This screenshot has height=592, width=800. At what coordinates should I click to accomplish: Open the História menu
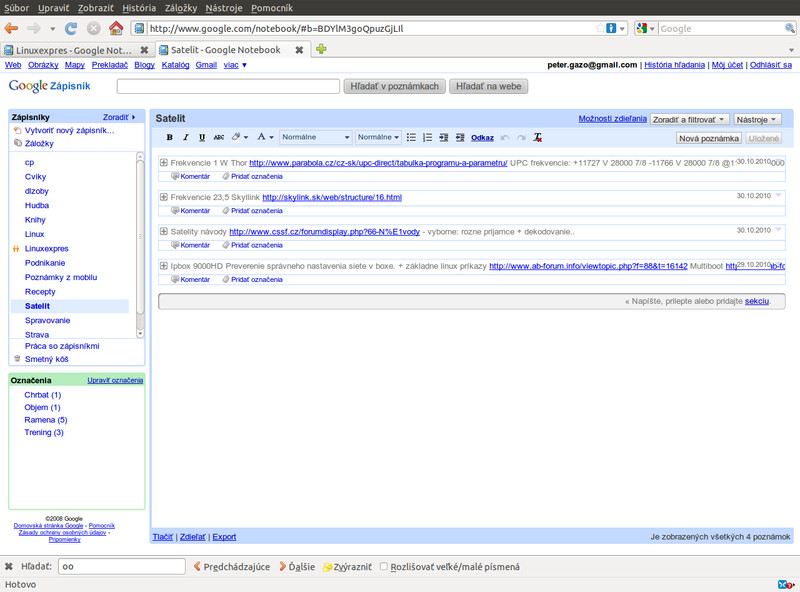[139, 8]
